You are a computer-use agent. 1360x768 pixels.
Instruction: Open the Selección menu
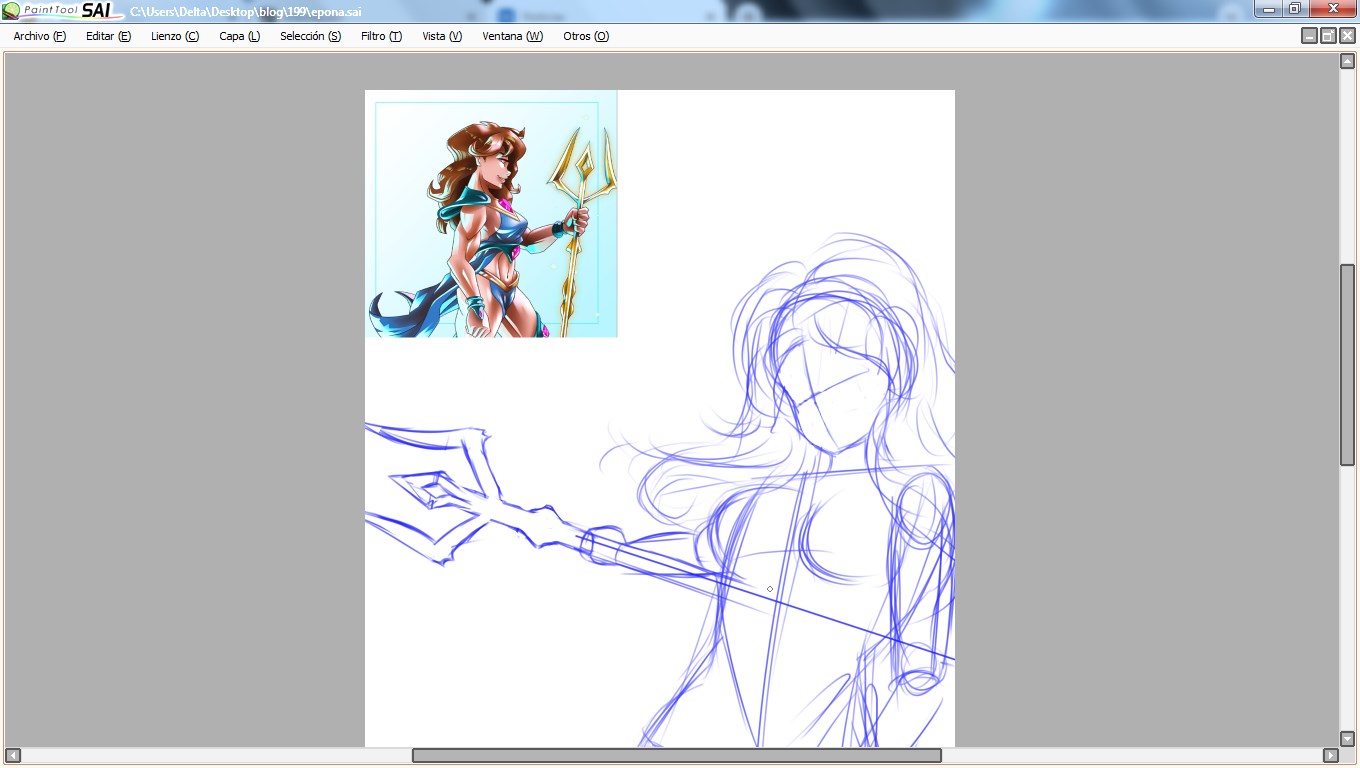click(x=310, y=36)
